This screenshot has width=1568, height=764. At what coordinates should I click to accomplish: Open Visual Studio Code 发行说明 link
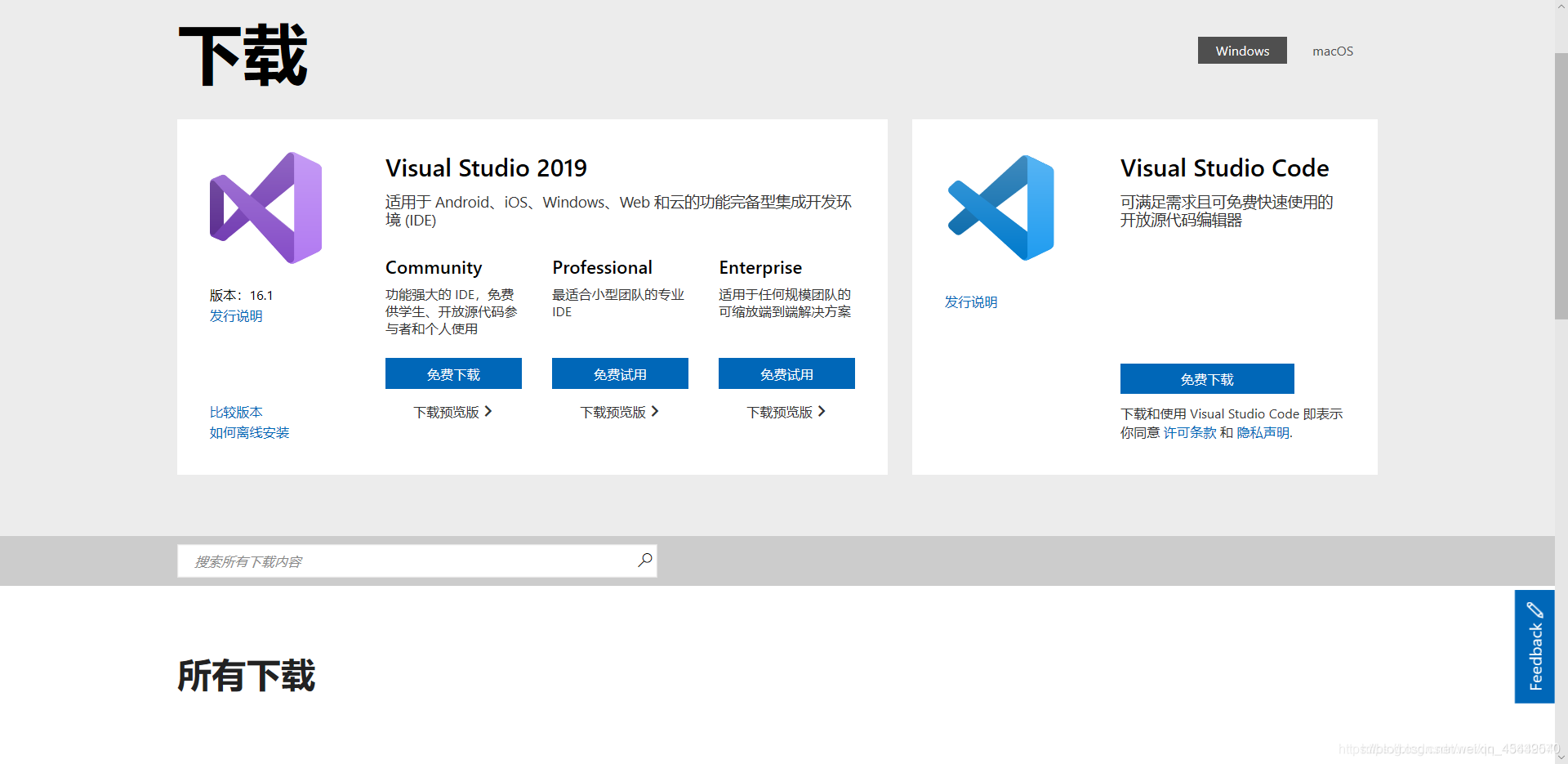pyautogui.click(x=971, y=302)
